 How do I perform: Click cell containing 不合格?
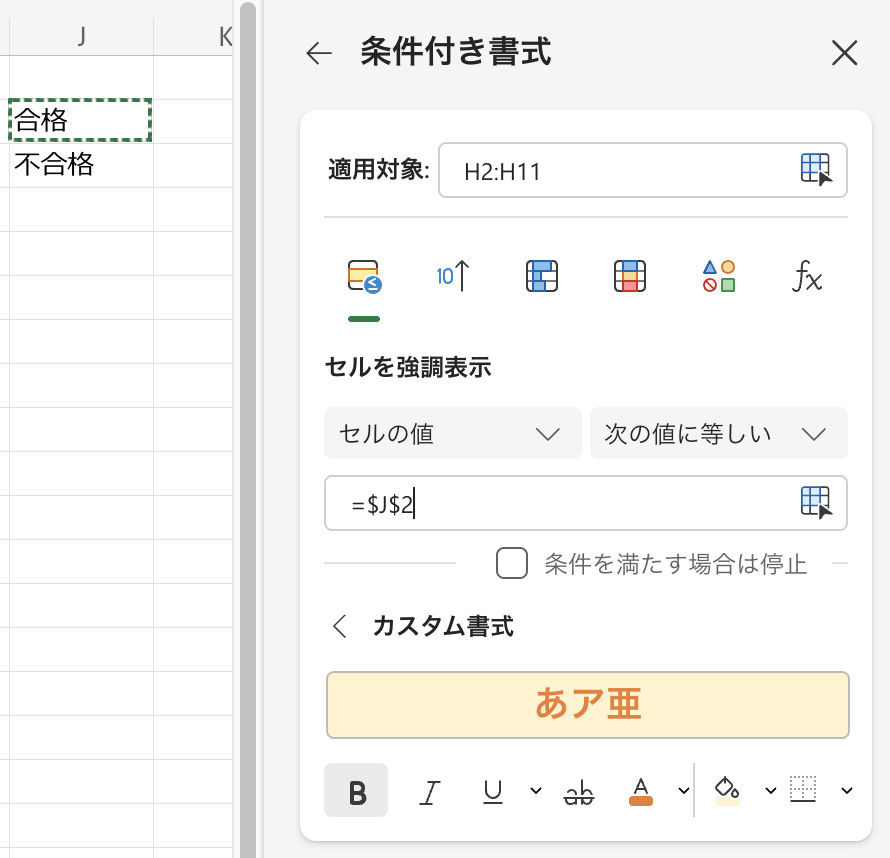coord(80,165)
